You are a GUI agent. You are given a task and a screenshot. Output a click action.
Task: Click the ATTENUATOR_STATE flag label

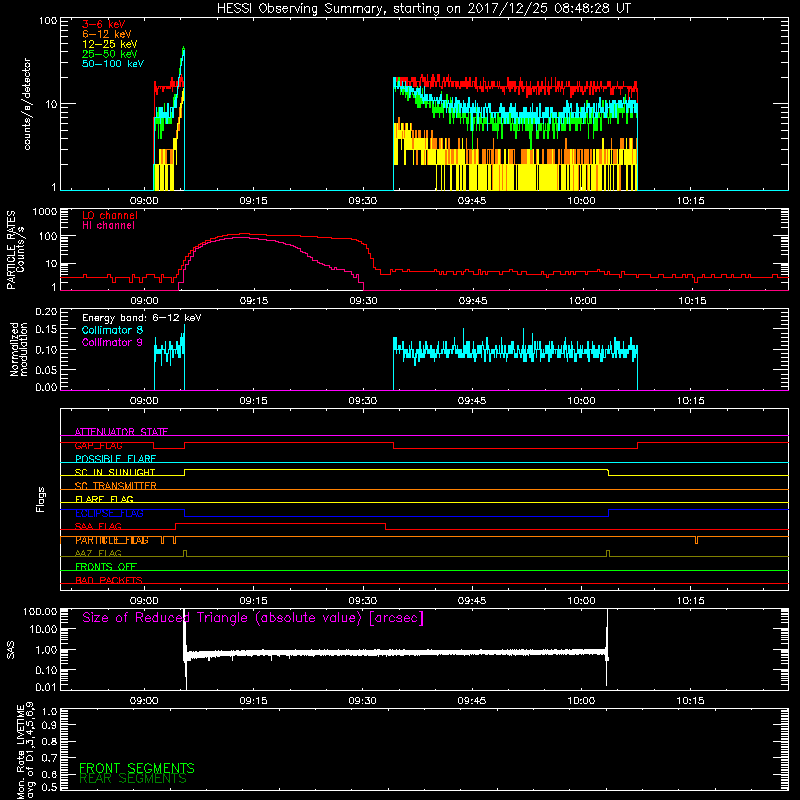click(121, 432)
